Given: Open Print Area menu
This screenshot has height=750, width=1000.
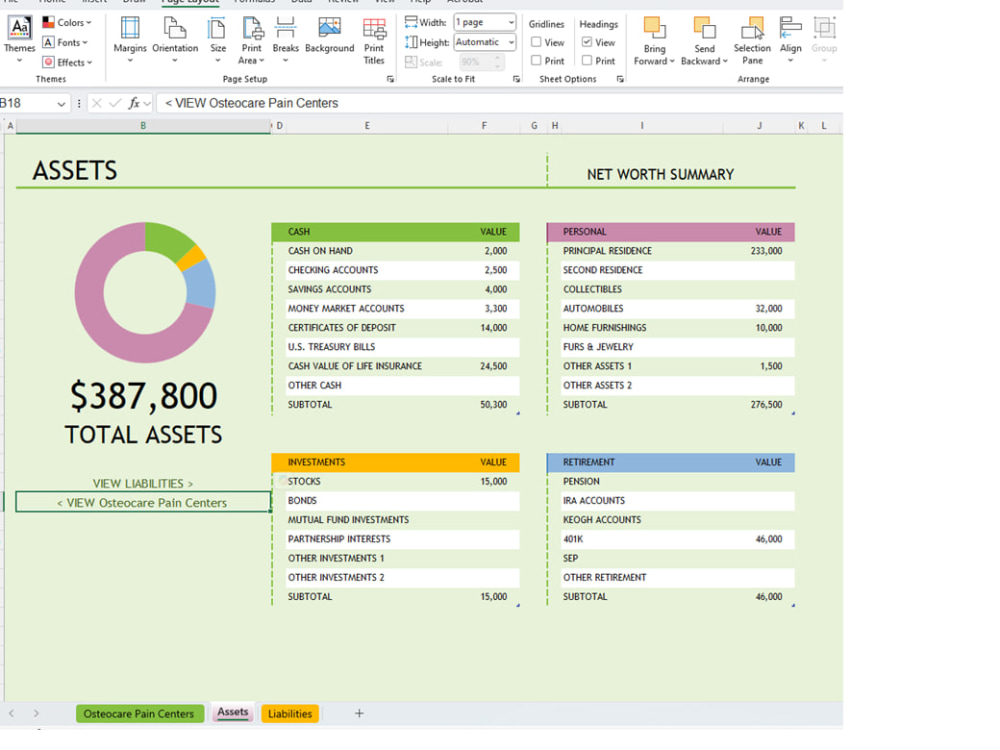Looking at the screenshot, I should (251, 40).
